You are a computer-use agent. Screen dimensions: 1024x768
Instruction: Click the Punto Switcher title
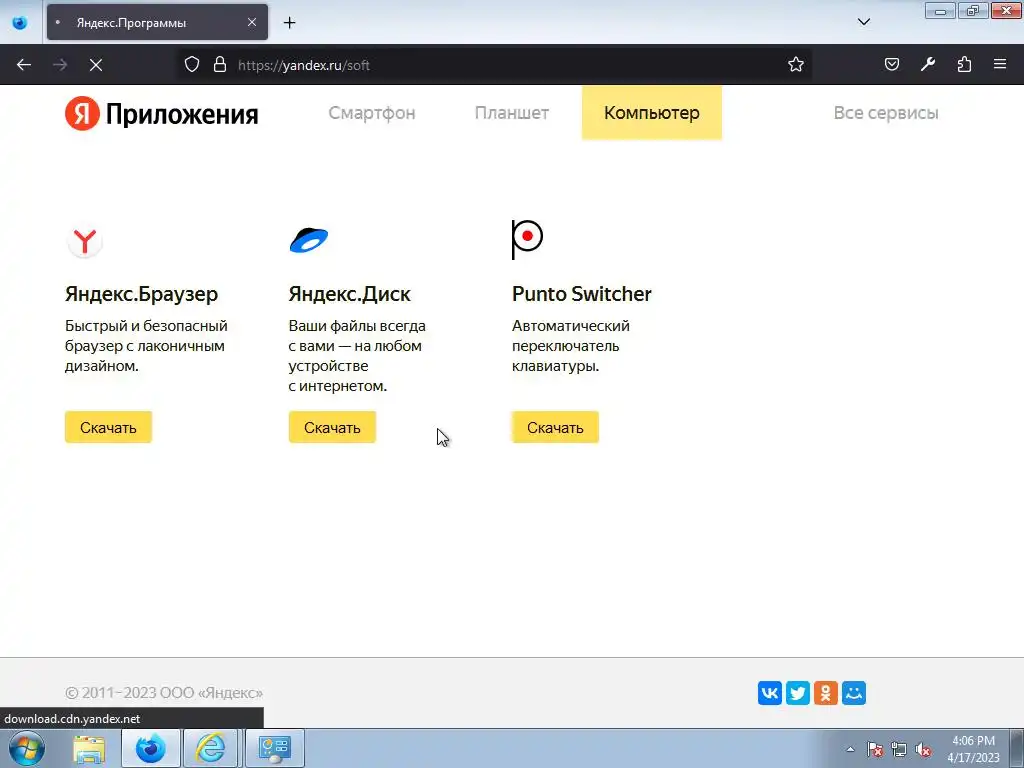(582, 294)
